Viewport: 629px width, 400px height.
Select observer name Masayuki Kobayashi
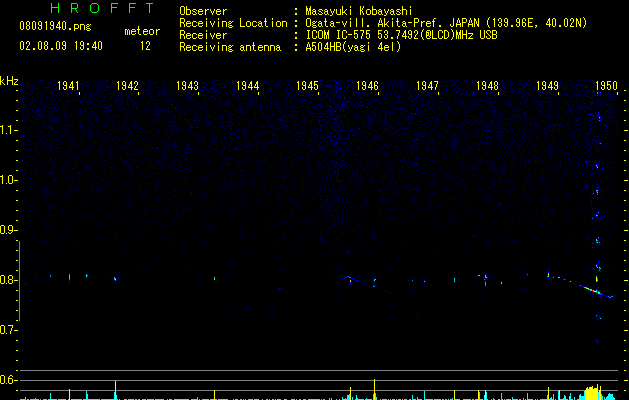pos(359,11)
